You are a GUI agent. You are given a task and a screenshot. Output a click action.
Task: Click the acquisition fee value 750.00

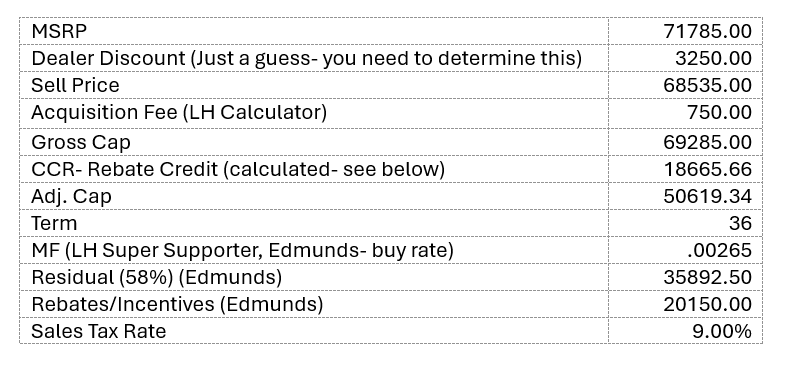pos(719,112)
